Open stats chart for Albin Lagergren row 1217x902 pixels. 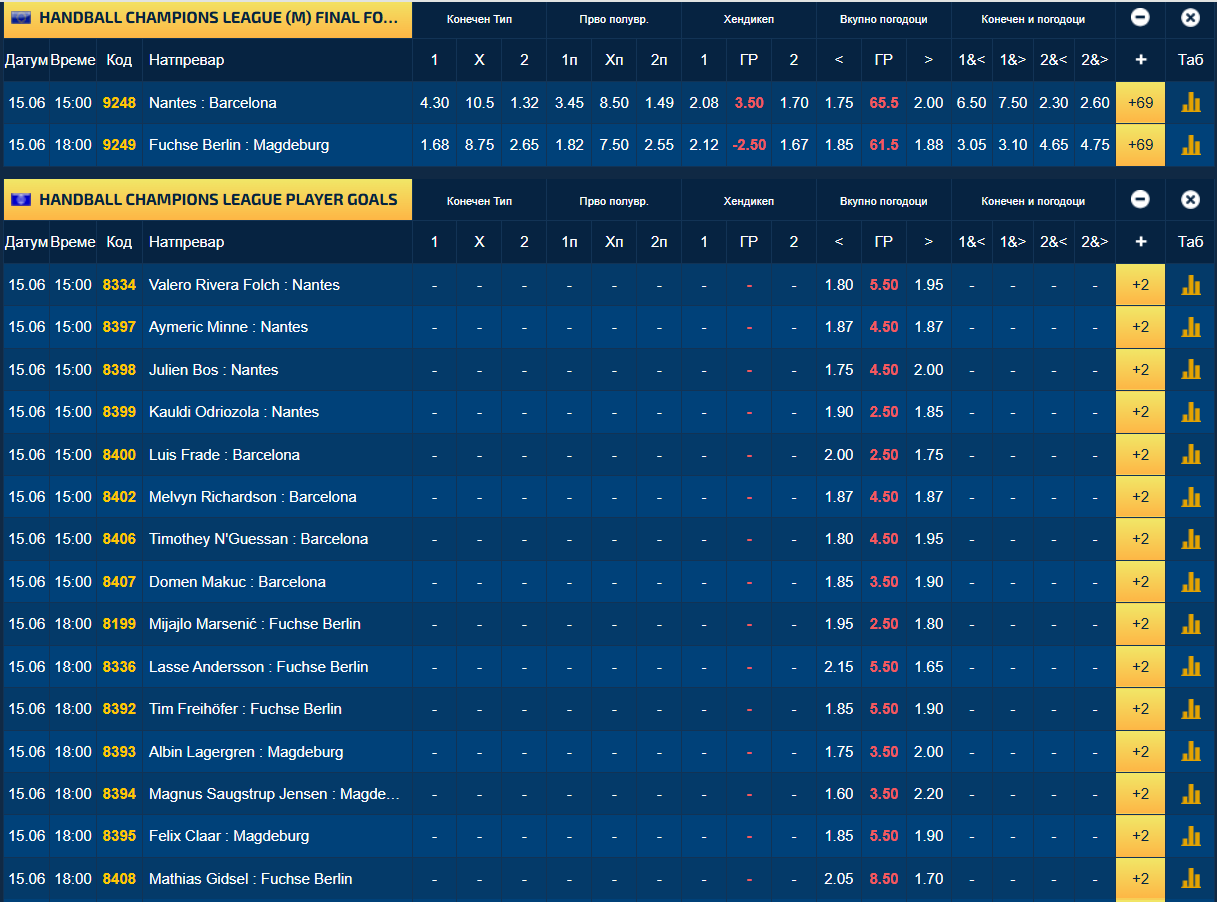1190,752
